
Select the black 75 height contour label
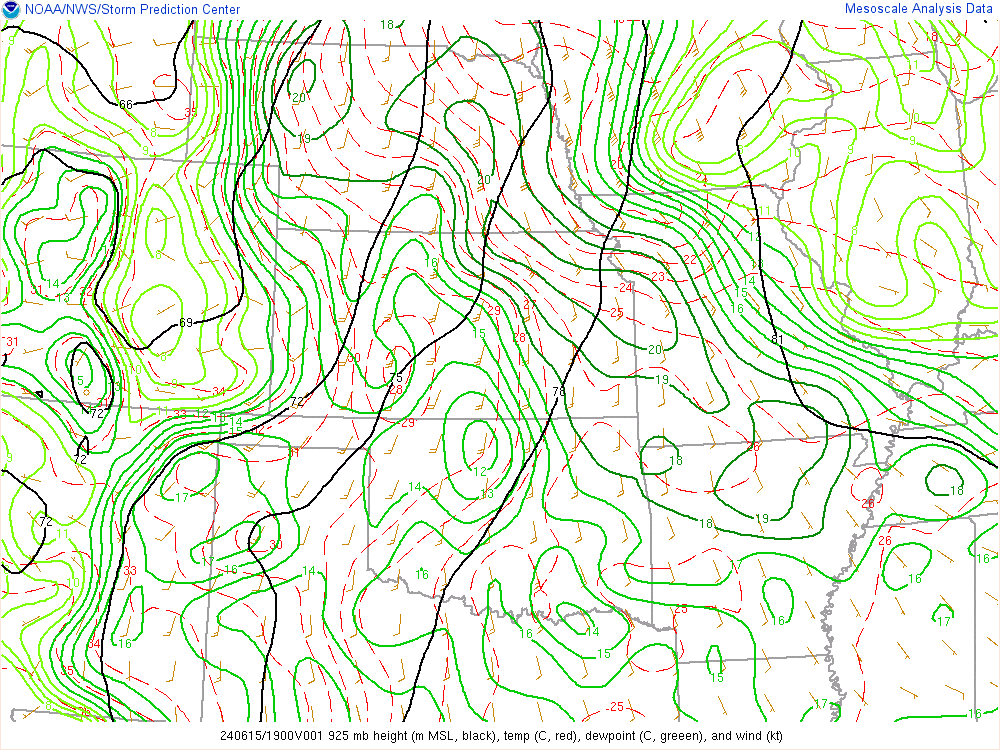tap(395, 378)
